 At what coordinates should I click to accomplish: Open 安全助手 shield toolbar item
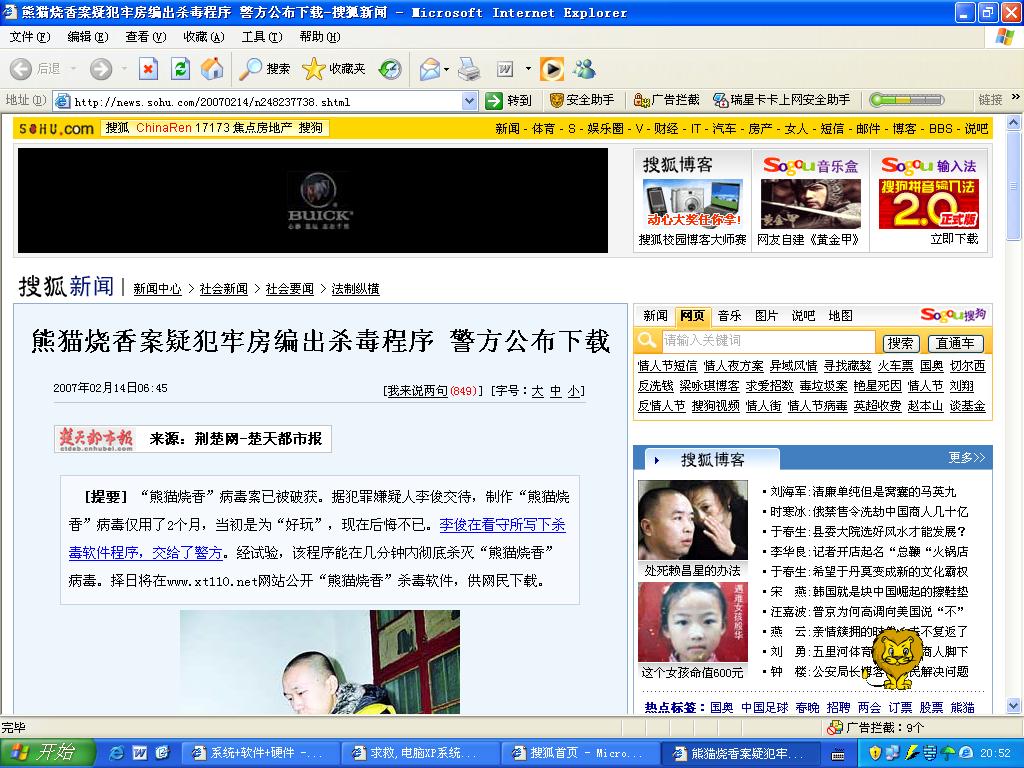pyautogui.click(x=582, y=100)
